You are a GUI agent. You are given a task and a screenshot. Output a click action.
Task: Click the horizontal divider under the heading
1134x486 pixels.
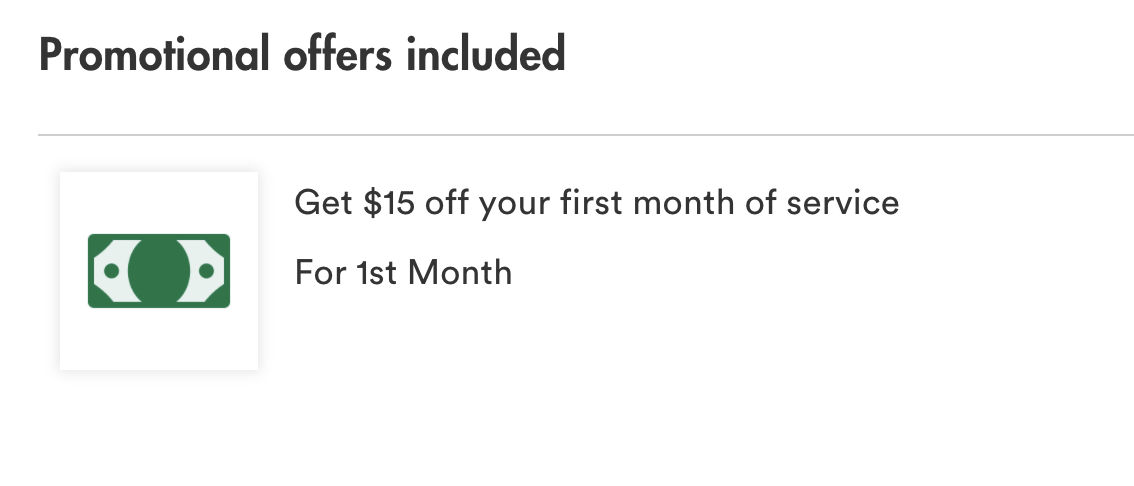[x=585, y=134]
